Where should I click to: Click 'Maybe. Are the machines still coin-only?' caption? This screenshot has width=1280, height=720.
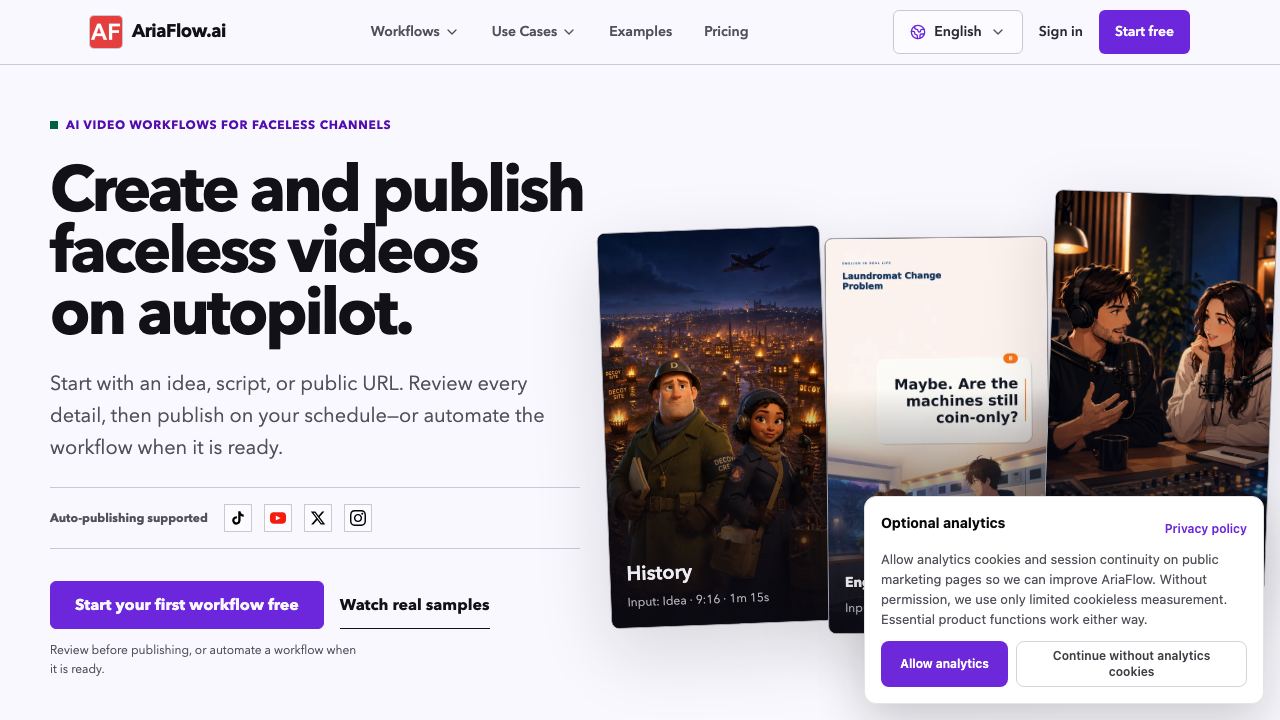[956, 400]
